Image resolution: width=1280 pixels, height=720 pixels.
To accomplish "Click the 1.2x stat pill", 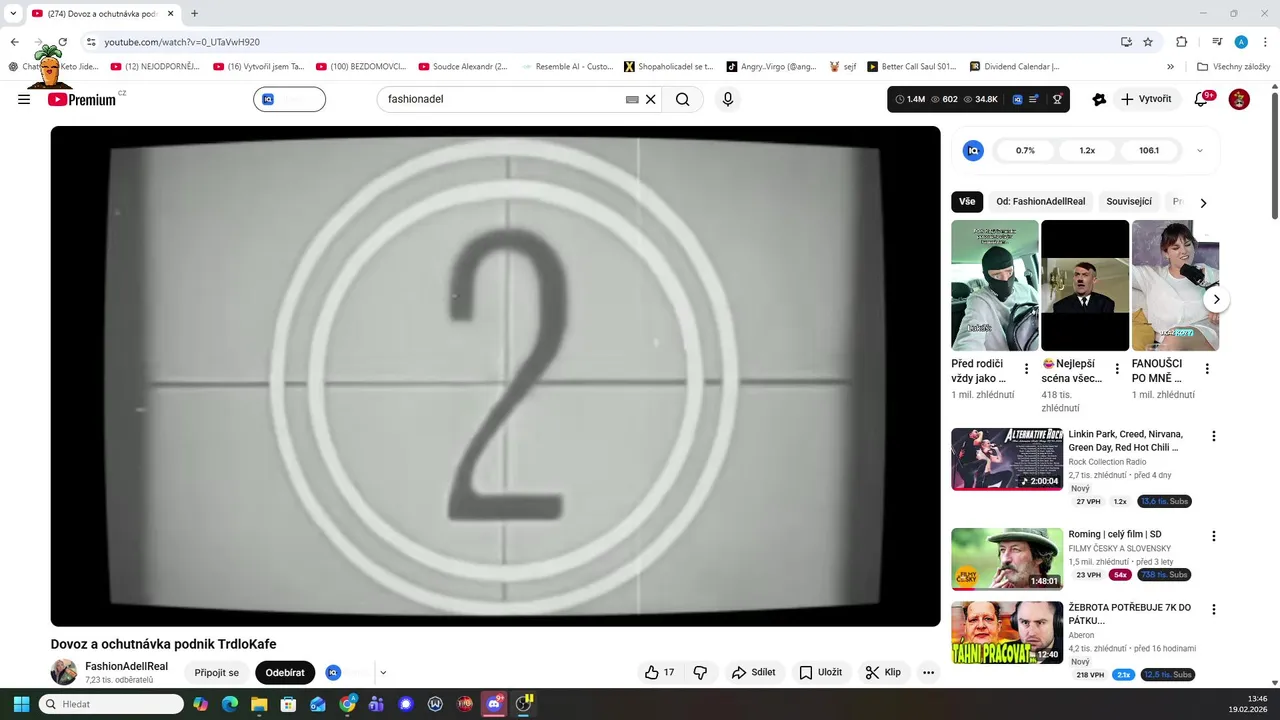I will 1087,150.
